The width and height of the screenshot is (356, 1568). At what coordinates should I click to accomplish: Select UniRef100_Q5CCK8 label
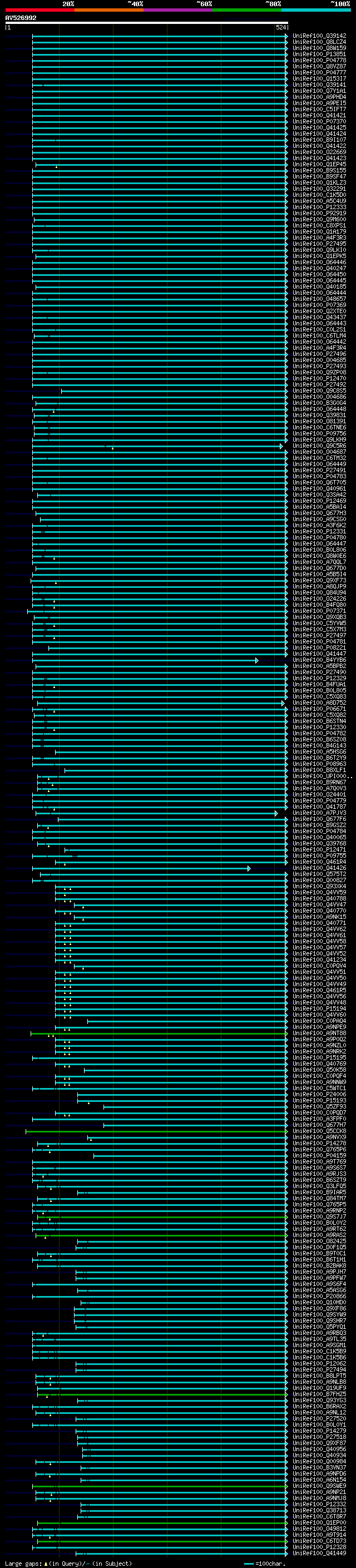[x=319, y=1131]
